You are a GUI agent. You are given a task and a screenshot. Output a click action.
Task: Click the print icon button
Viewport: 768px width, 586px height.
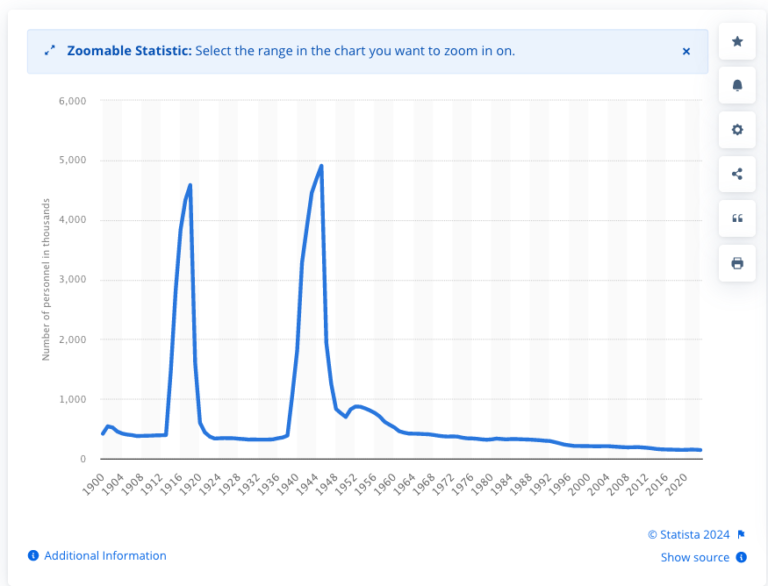coord(737,263)
